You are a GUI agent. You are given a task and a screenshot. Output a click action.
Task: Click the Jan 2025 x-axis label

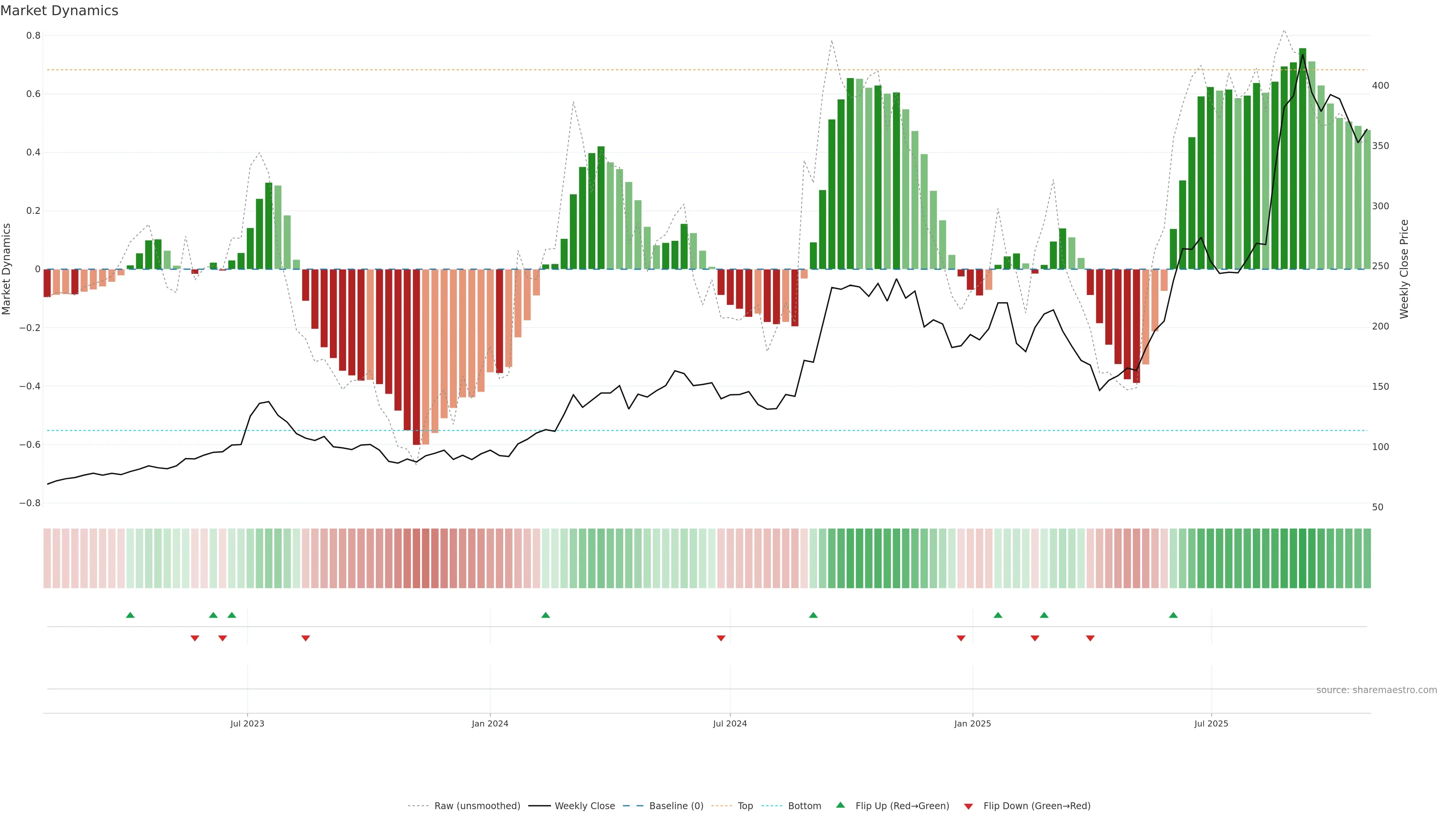[x=972, y=723]
